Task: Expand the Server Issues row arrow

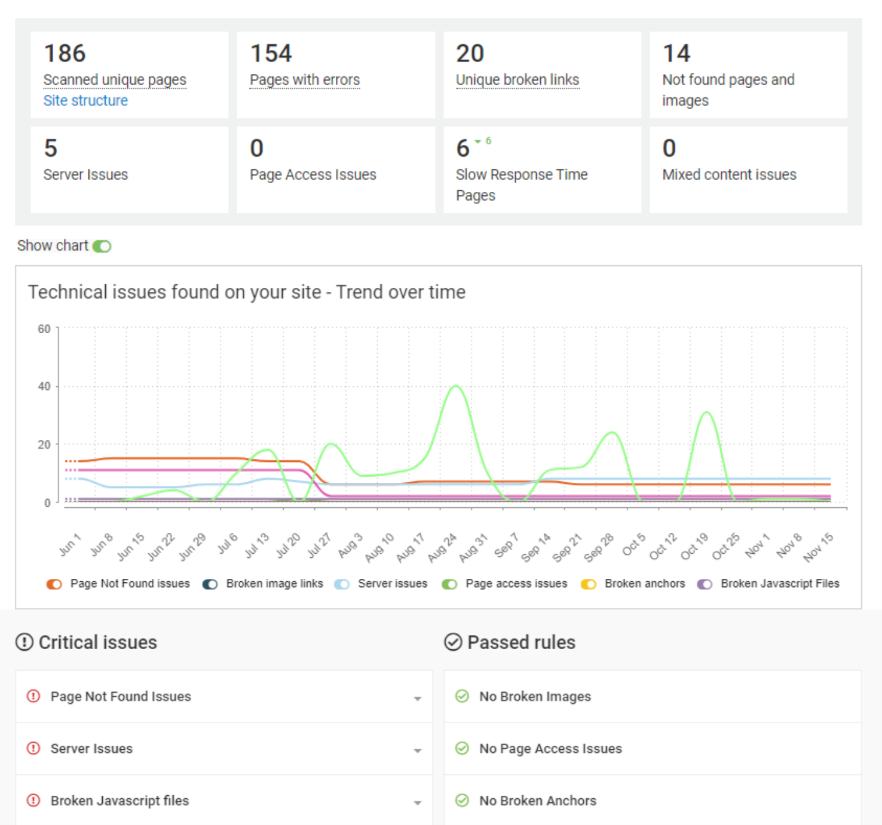Action: click(417, 751)
